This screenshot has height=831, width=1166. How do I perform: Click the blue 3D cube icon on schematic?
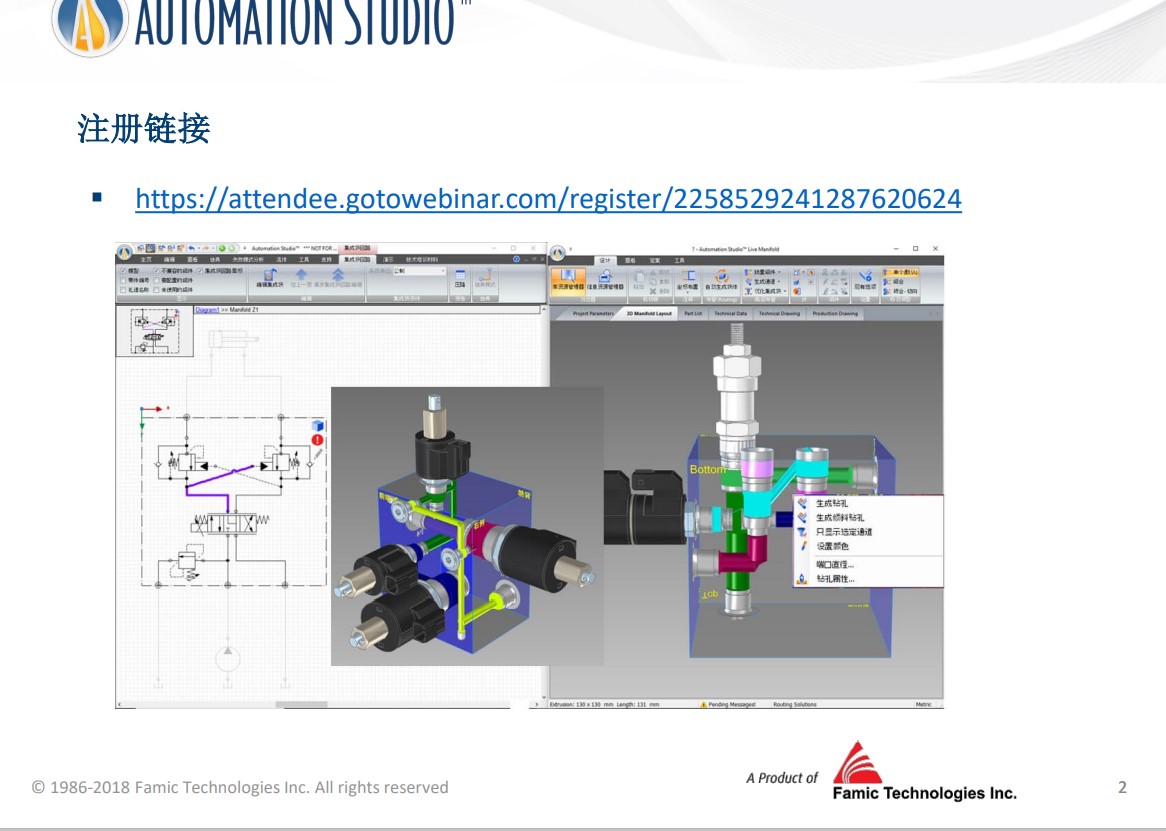coord(318,426)
